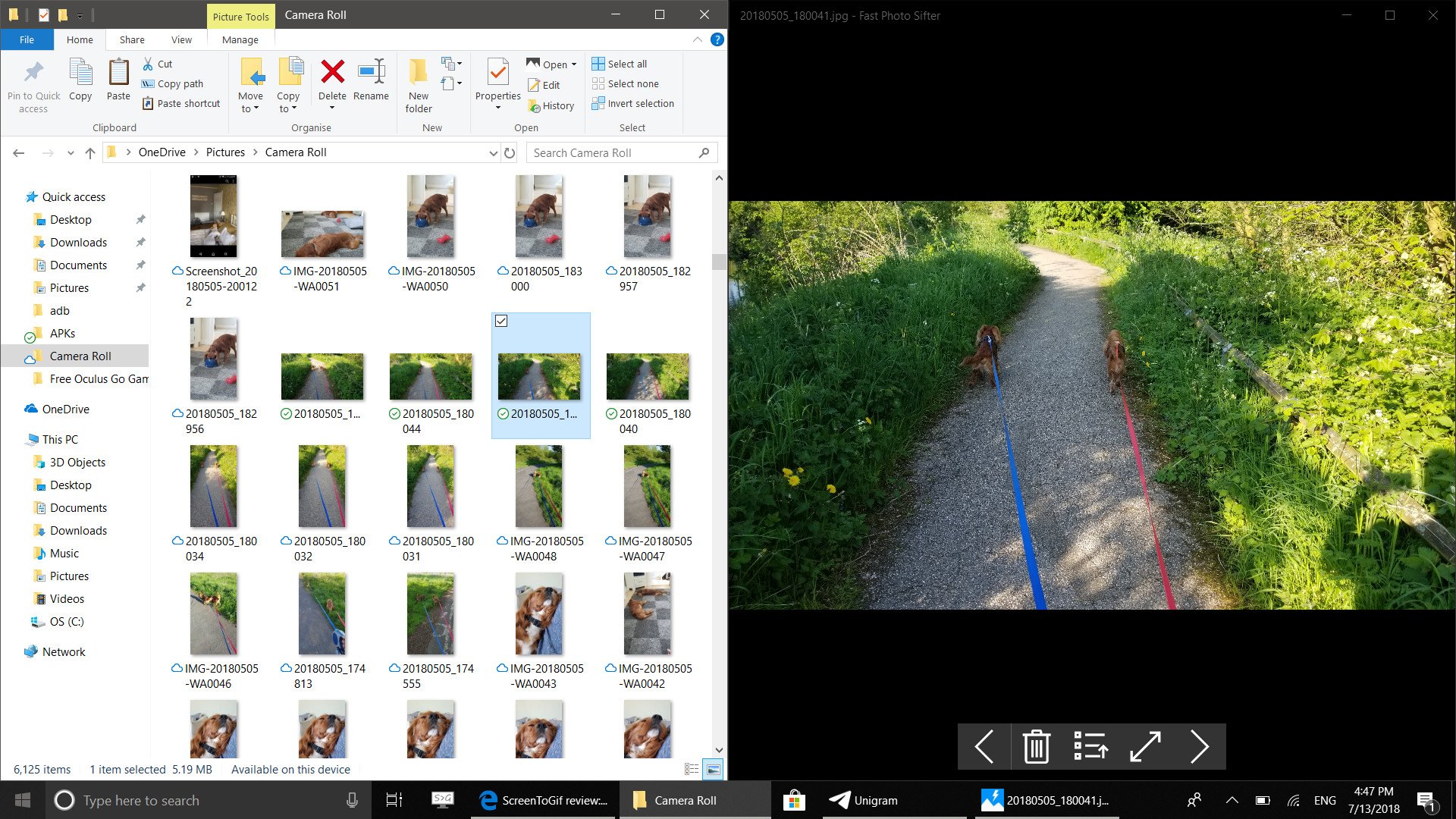This screenshot has height=819, width=1456.
Task: Open the address bar history dropdown
Action: coord(493,153)
